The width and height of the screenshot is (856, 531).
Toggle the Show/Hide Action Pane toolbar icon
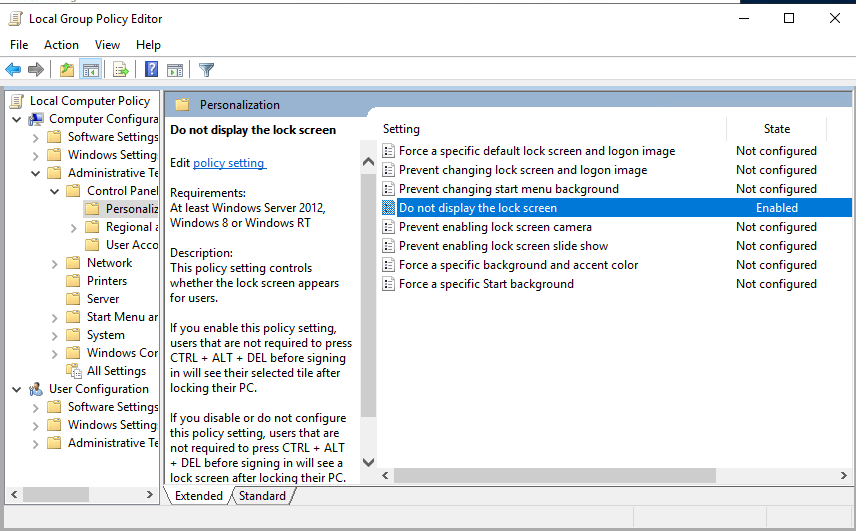click(x=175, y=69)
